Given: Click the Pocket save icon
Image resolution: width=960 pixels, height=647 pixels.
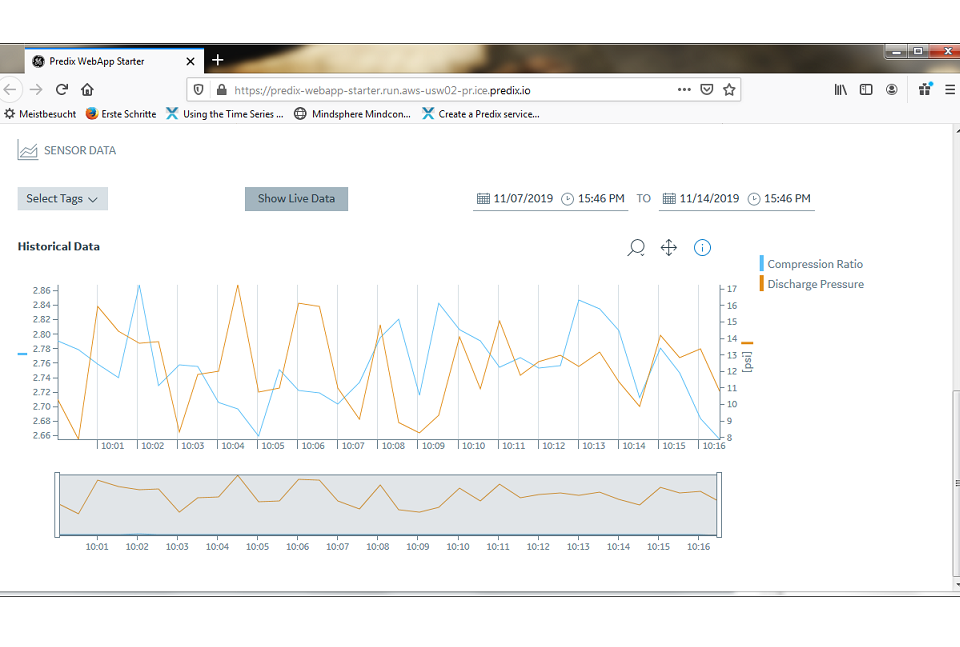Looking at the screenshot, I should pyautogui.click(x=707, y=90).
